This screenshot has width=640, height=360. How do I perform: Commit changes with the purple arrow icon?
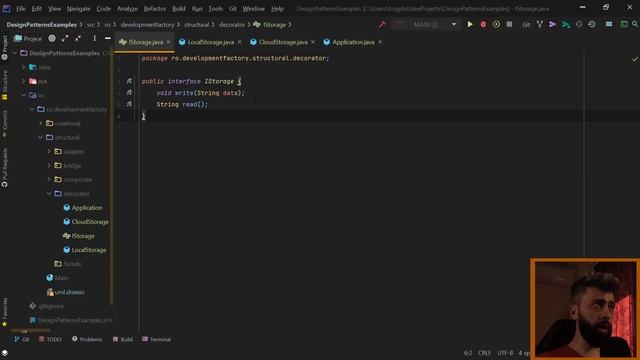tap(553, 24)
